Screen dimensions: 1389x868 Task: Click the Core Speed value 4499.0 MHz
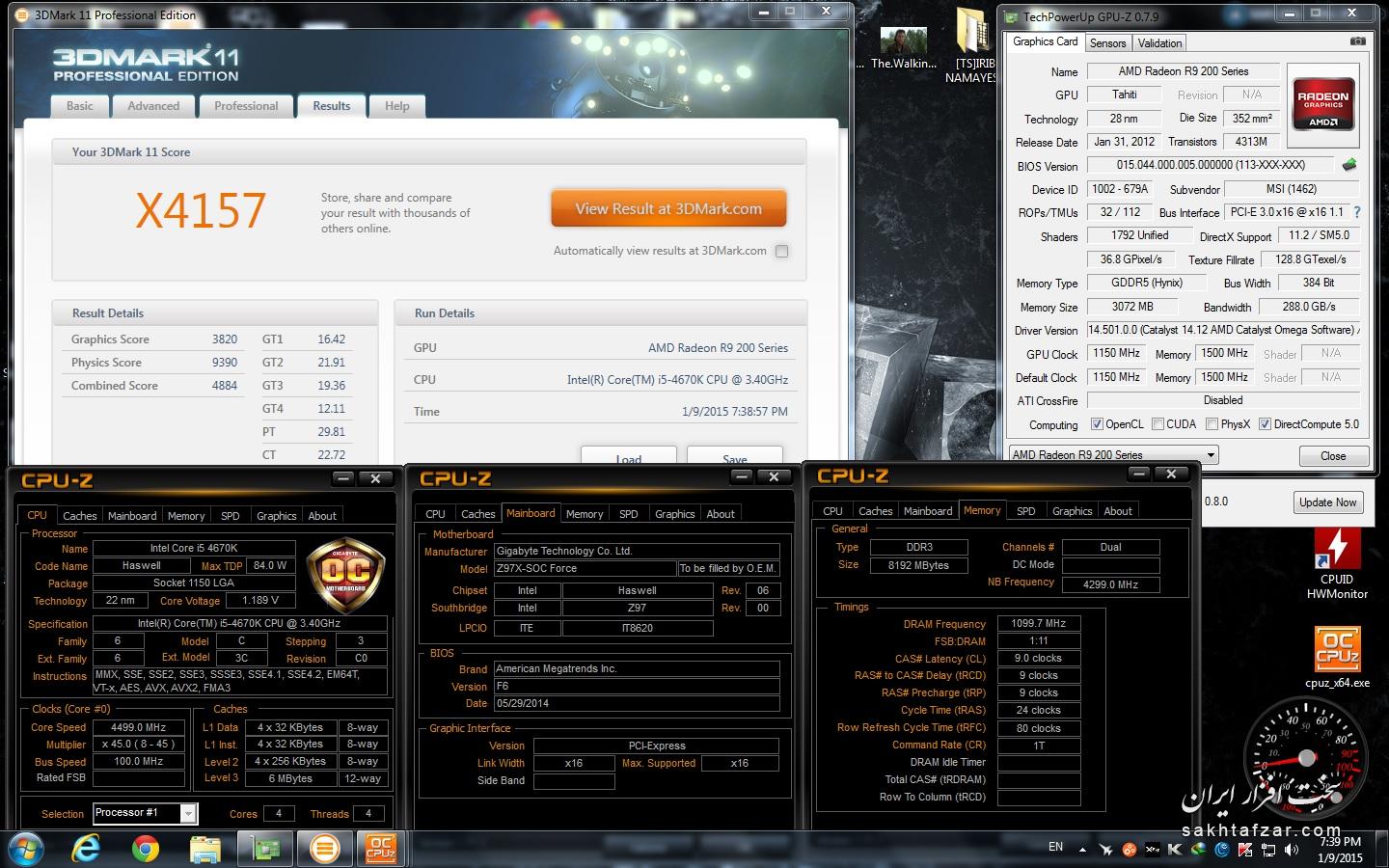(141, 727)
